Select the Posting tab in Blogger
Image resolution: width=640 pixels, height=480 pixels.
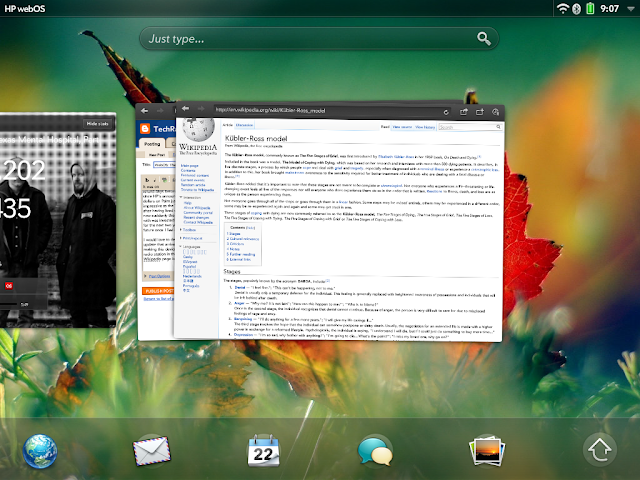[x=152, y=144]
